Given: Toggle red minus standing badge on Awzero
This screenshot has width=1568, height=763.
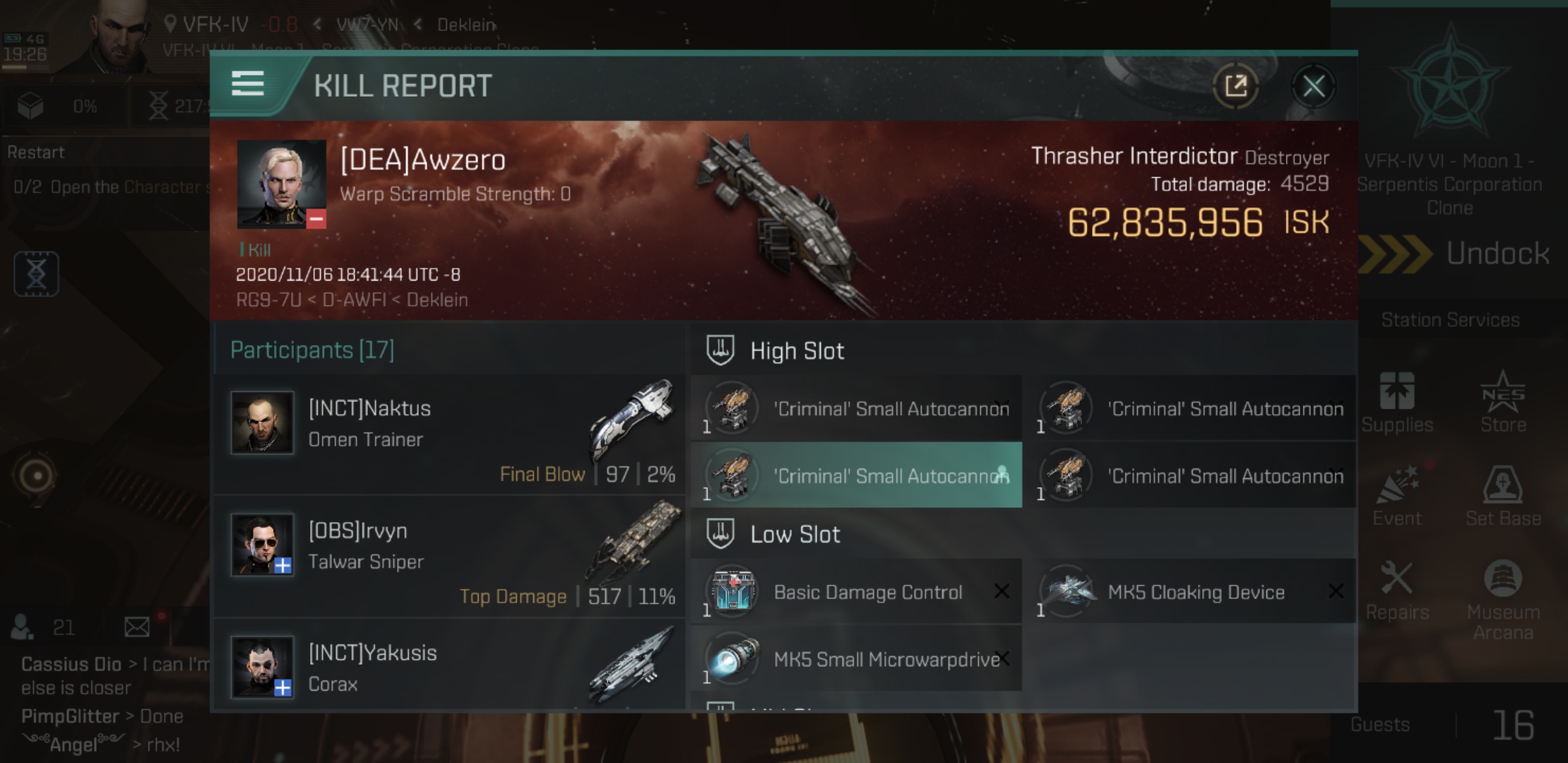Looking at the screenshot, I should tap(316, 219).
